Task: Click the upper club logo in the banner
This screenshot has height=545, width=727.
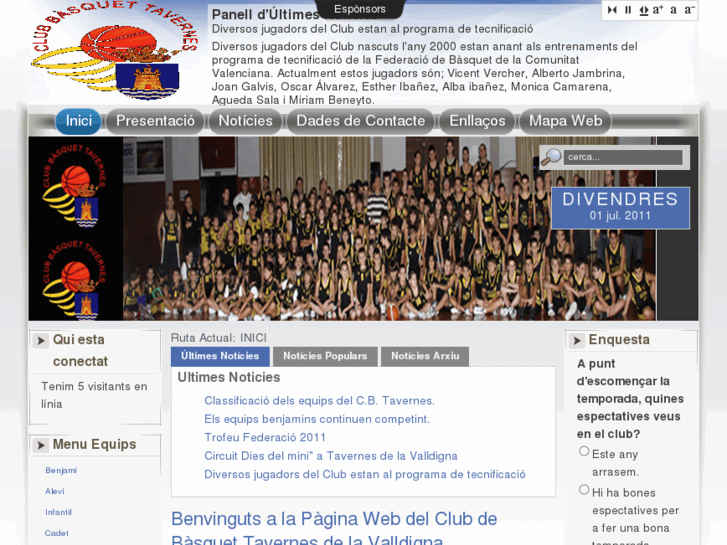Action: (x=76, y=186)
